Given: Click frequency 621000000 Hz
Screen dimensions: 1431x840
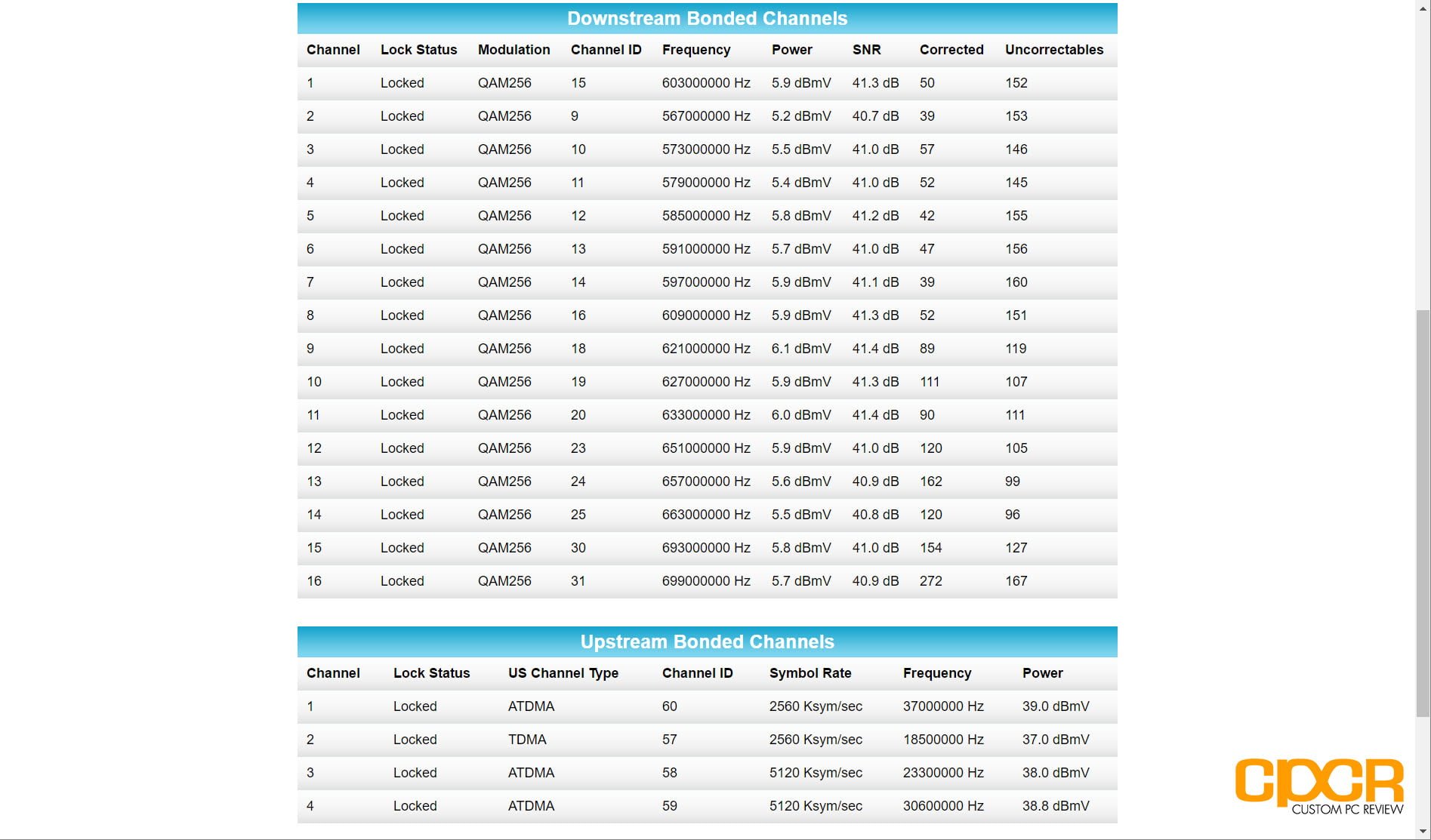Looking at the screenshot, I should (706, 349).
